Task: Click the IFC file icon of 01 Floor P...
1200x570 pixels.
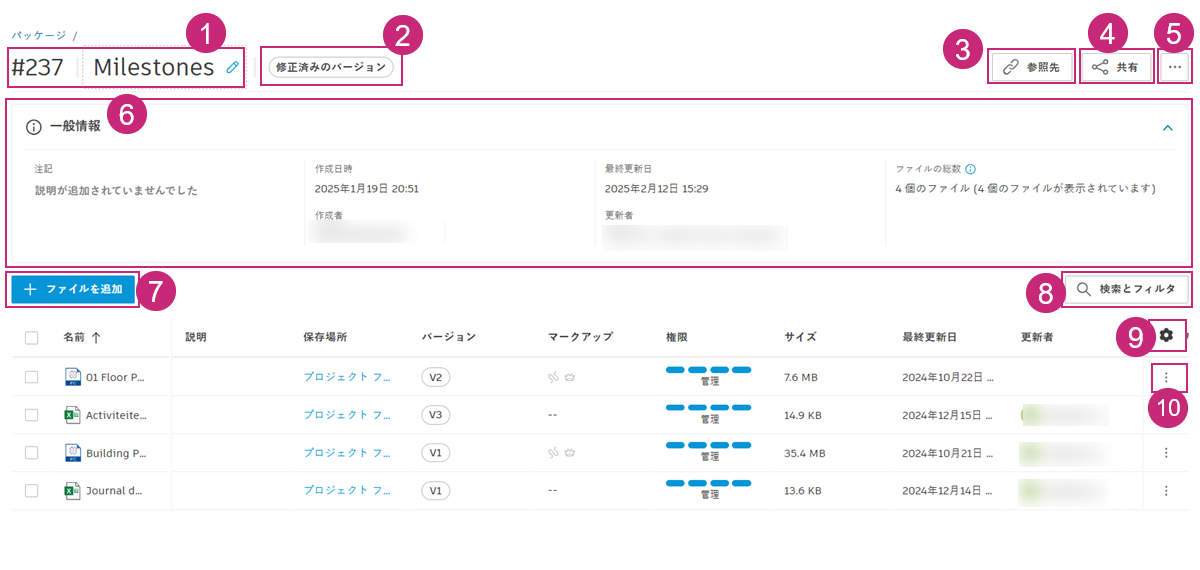Action: click(x=72, y=377)
